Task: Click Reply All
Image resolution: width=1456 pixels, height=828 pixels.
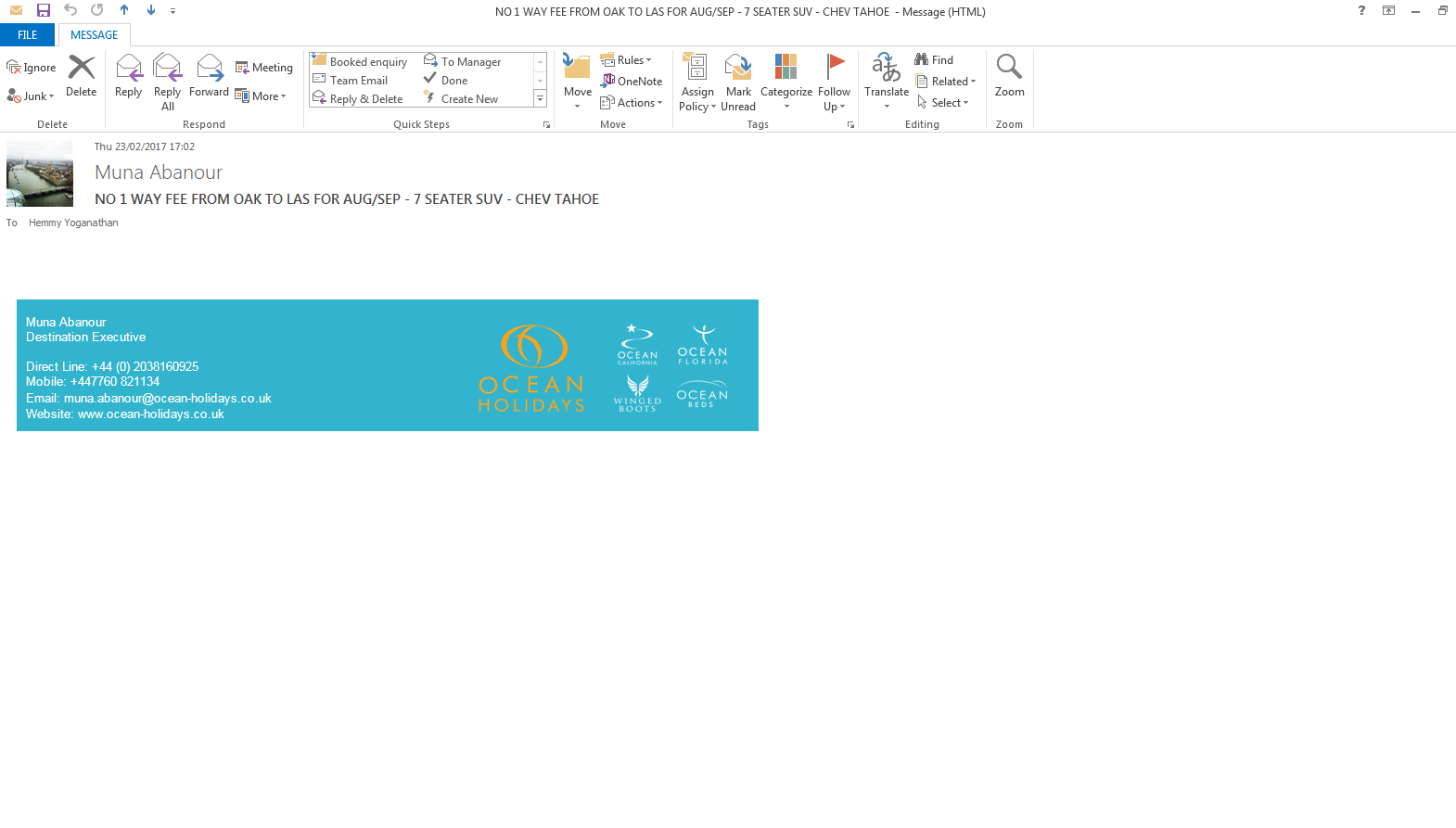Action: pos(168,82)
